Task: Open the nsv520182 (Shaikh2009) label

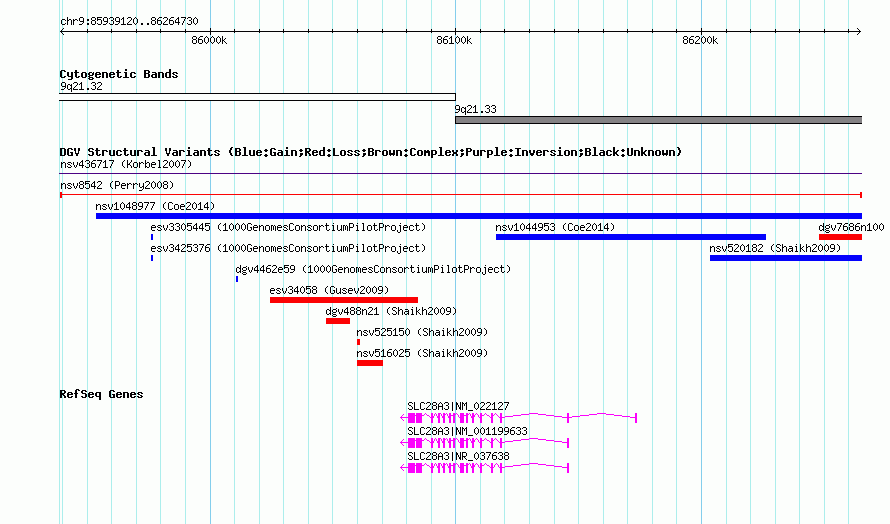Action: [775, 248]
